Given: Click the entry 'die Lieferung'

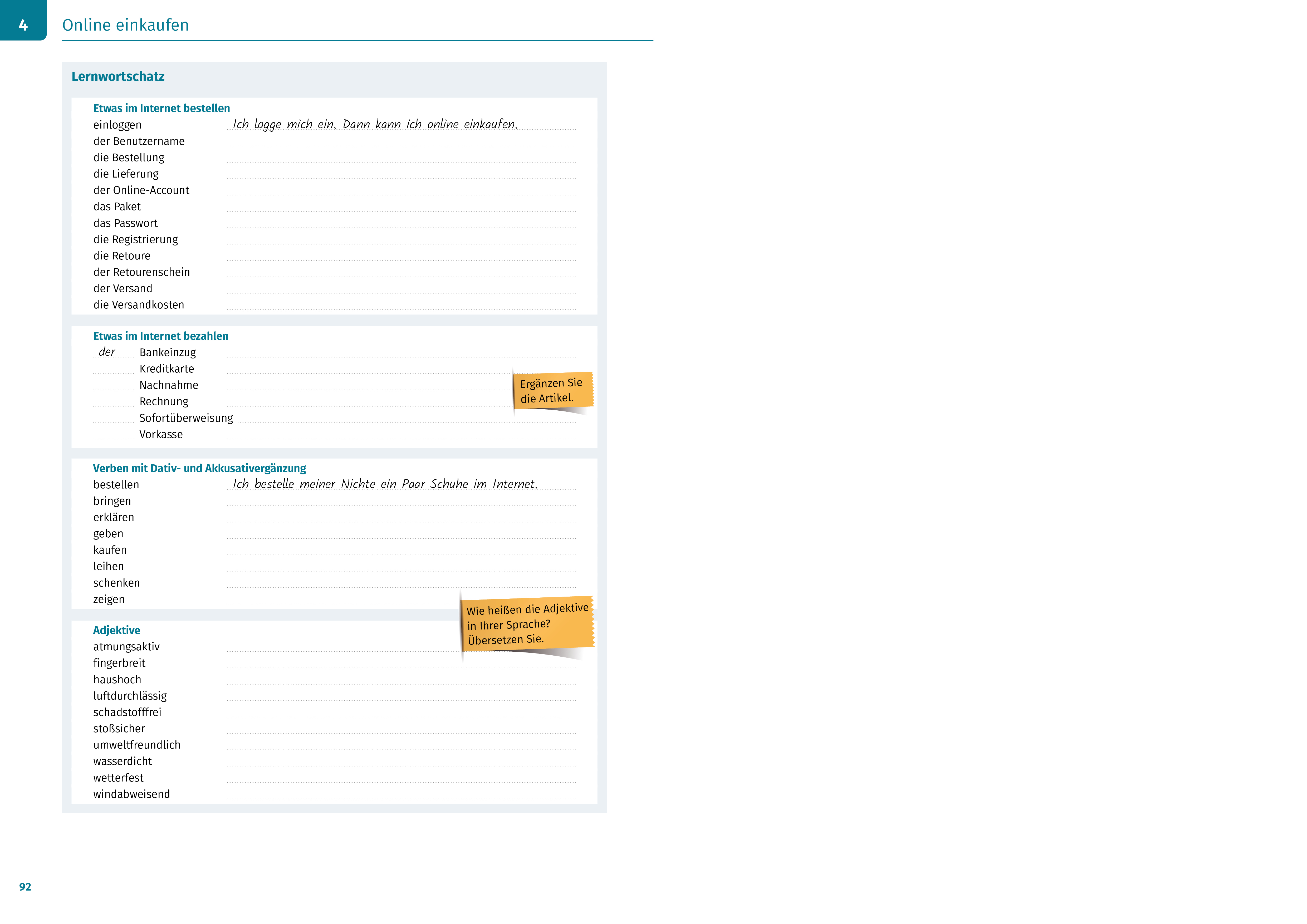Looking at the screenshot, I should [126, 174].
